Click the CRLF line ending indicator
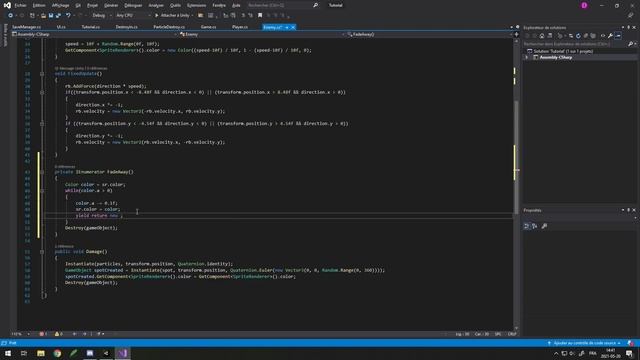The width and height of the screenshot is (640, 360). (x=512, y=334)
